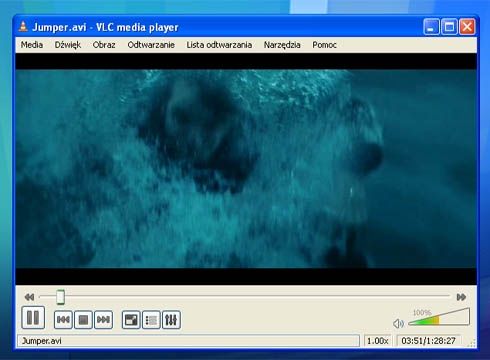This screenshot has height=360, width=490.
Task: Open the Pomoc menu
Action: [324, 45]
